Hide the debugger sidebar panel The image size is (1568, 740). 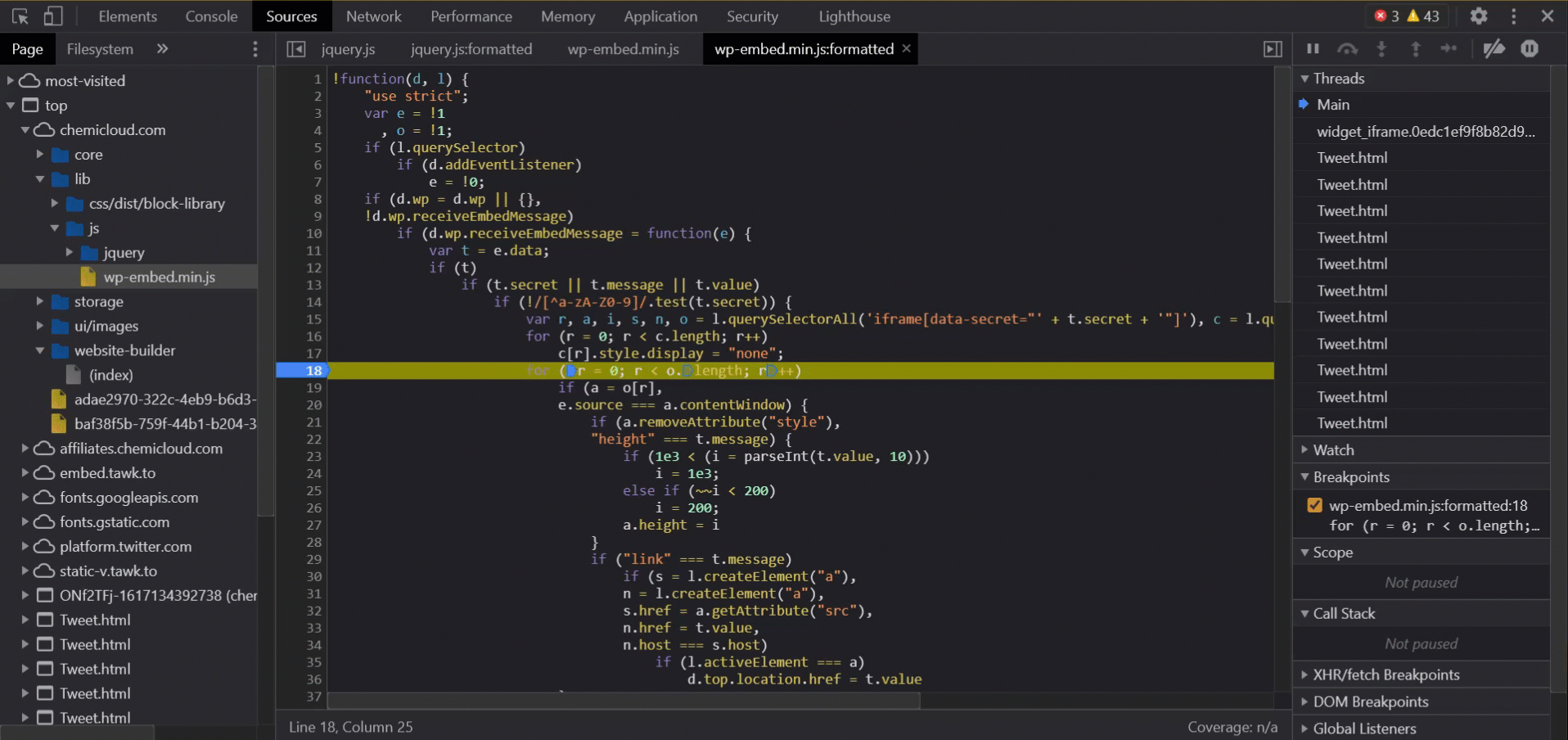[1273, 49]
